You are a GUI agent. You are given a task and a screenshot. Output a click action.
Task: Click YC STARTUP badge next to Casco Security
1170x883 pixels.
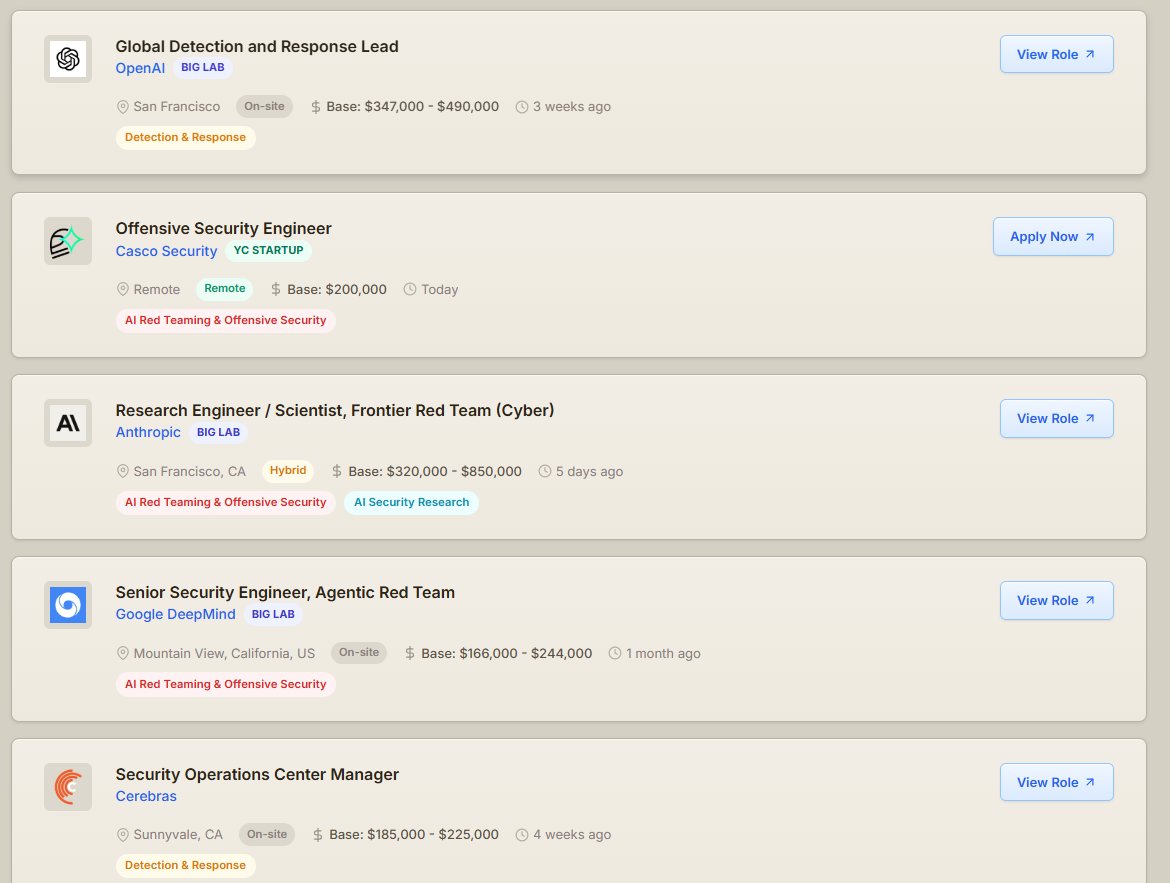(269, 250)
